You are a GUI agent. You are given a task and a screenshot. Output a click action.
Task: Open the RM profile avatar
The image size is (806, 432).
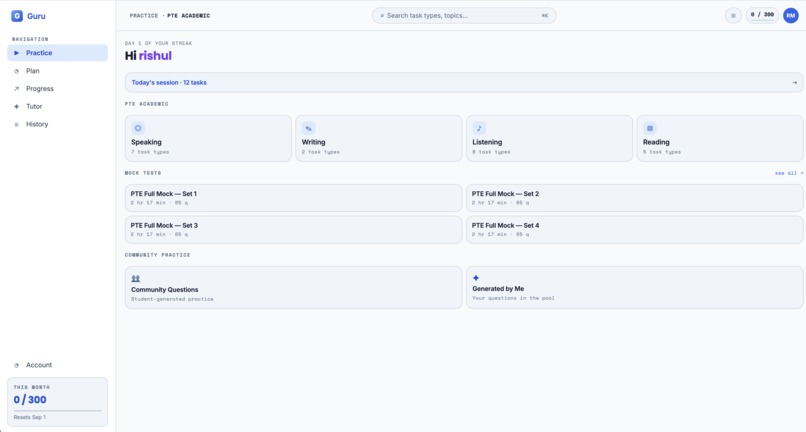point(791,15)
